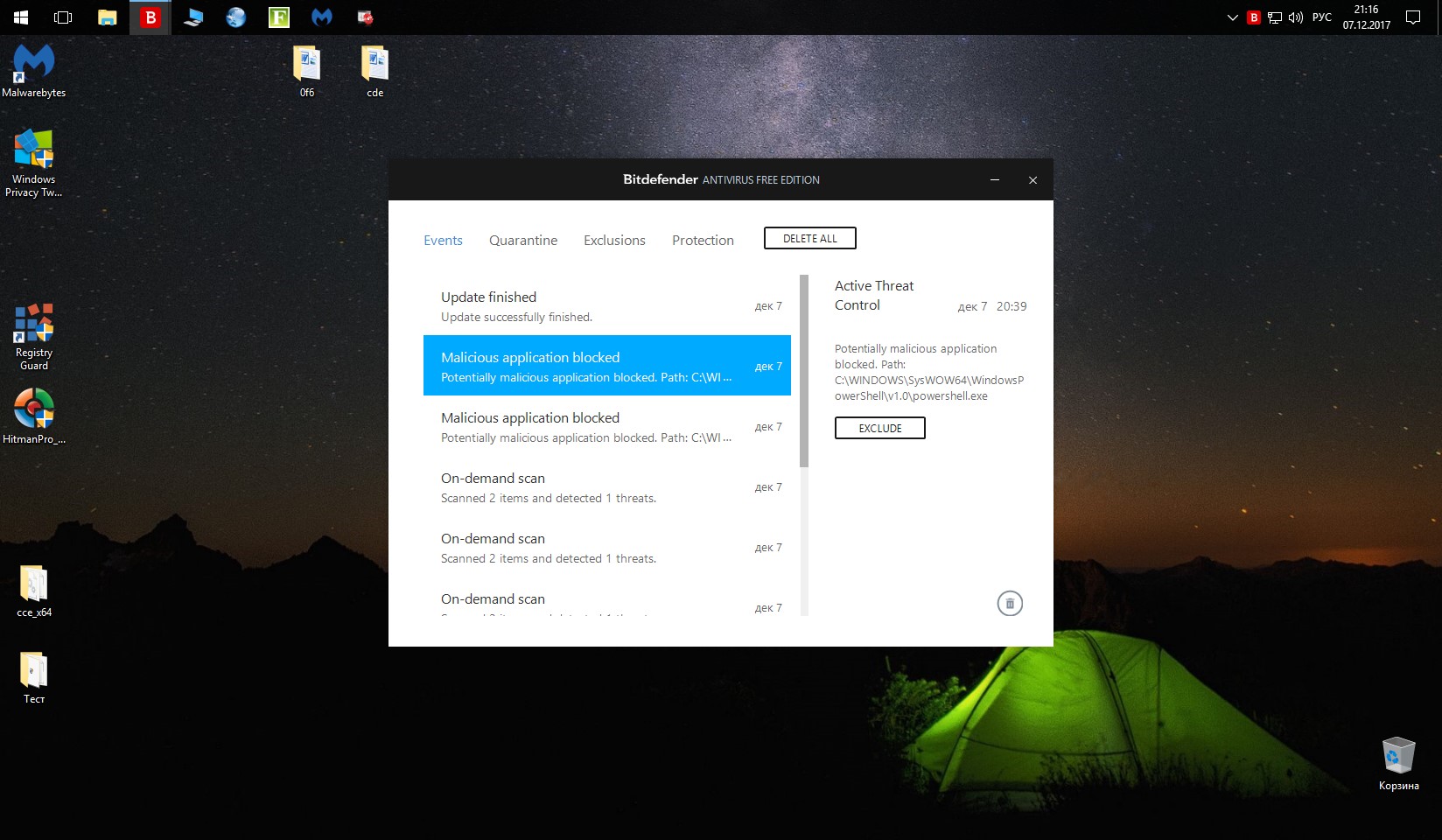Click the green F icon in taskbar
Screen dimensions: 1442x840
pos(279,17)
